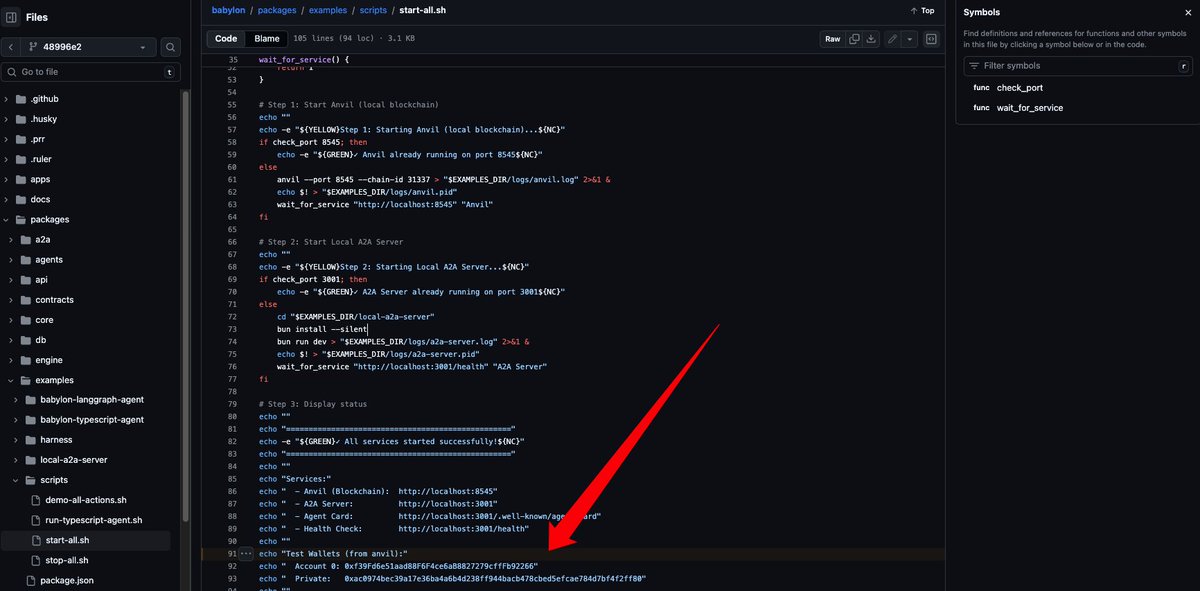Click the search magnifier next to branch selector
Viewport: 1200px width, 591px height.
pos(171,47)
